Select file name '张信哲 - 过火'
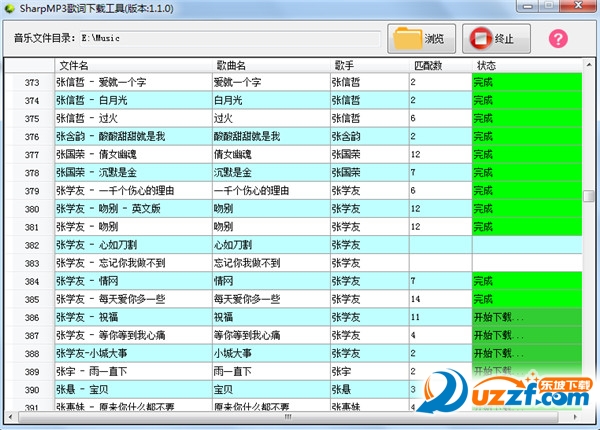Image resolution: width=600 pixels, height=430 pixels. (x=134, y=118)
